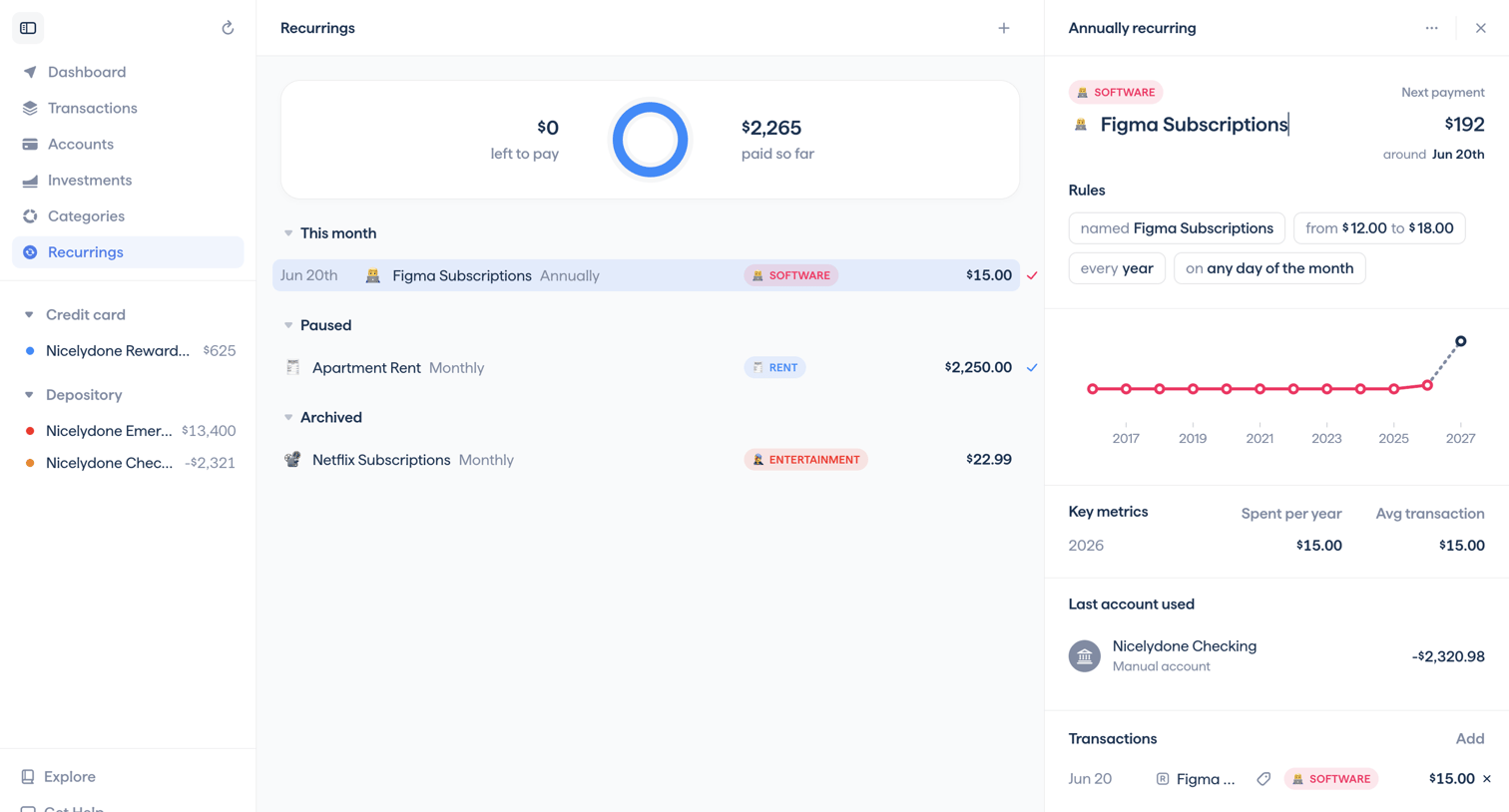Select the Apartment Rent recurring row

pos(646,367)
